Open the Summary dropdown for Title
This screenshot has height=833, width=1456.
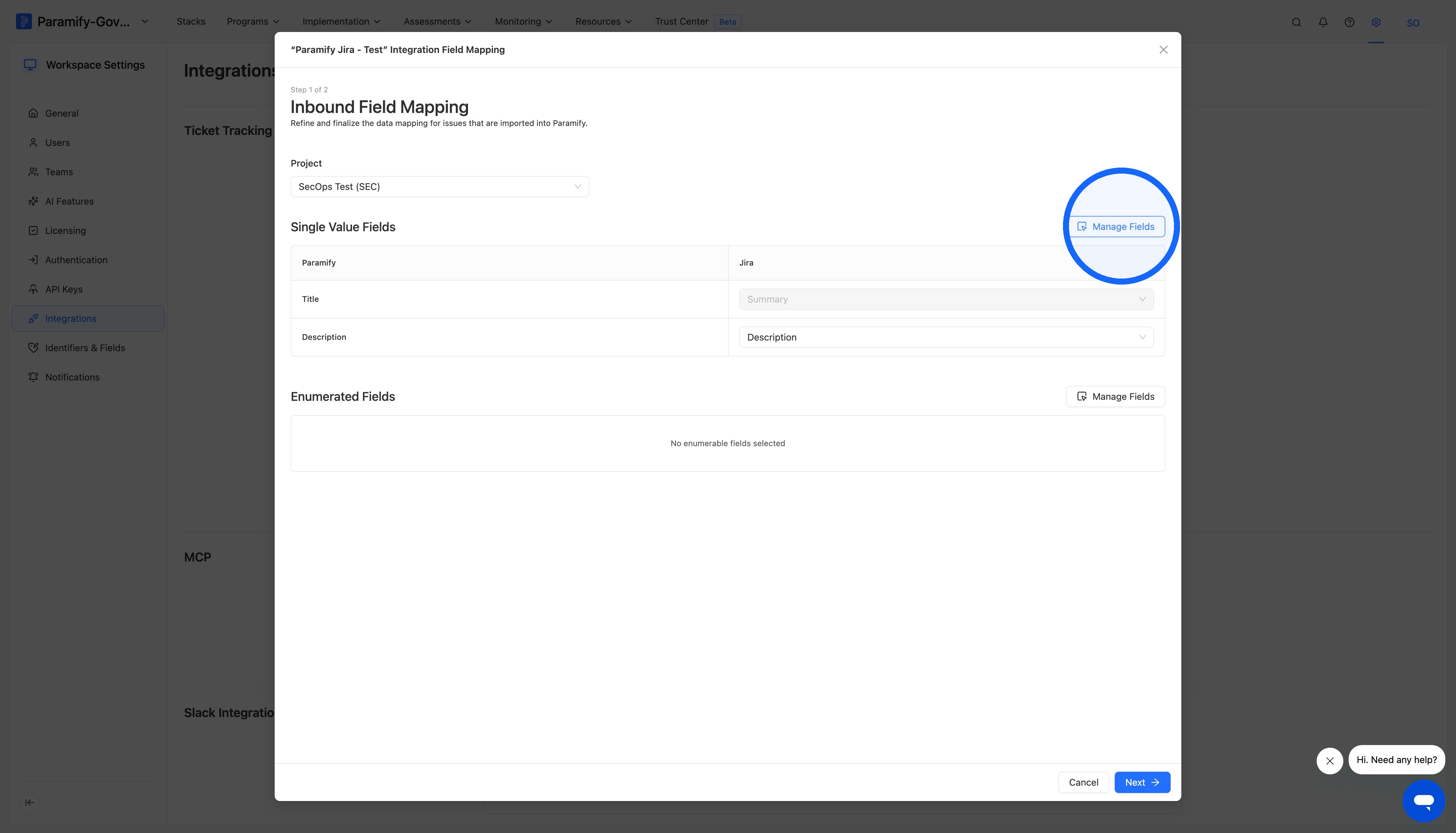[x=946, y=299]
